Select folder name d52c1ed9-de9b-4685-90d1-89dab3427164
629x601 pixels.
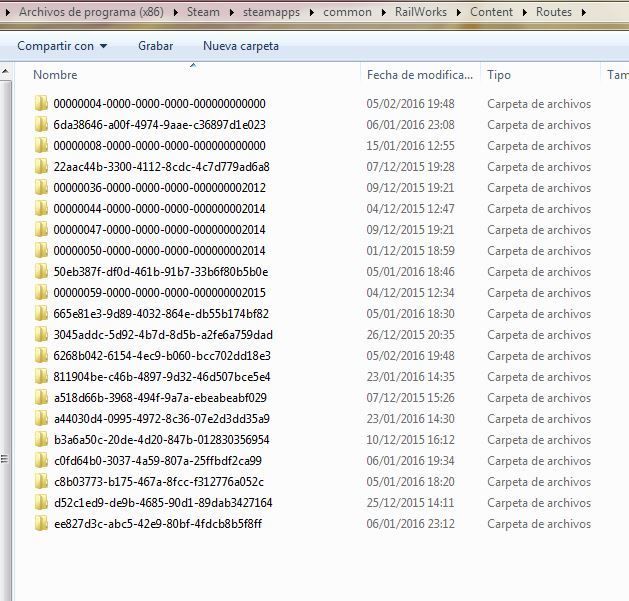click(163, 503)
